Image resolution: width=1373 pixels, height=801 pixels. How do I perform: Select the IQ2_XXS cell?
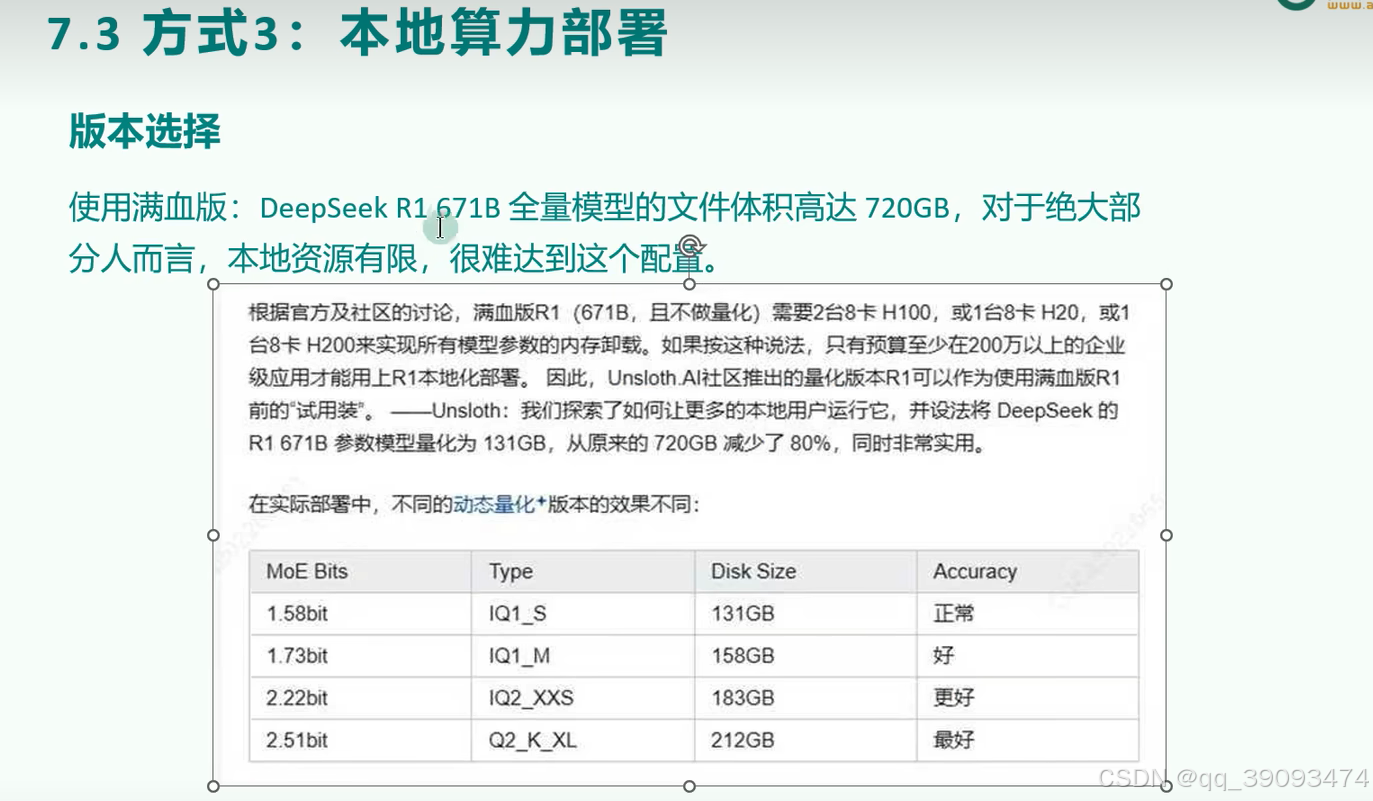[584, 698]
